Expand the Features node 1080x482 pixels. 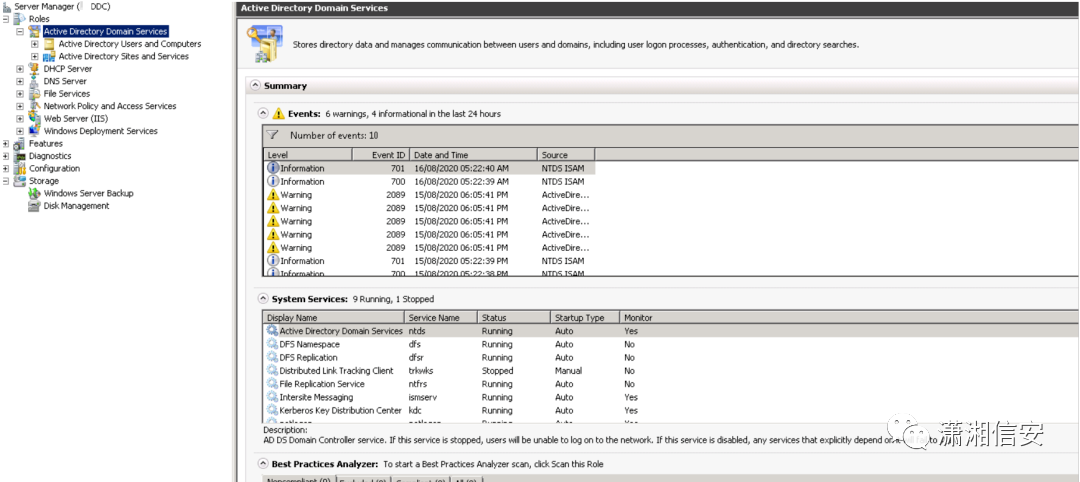click(6, 144)
